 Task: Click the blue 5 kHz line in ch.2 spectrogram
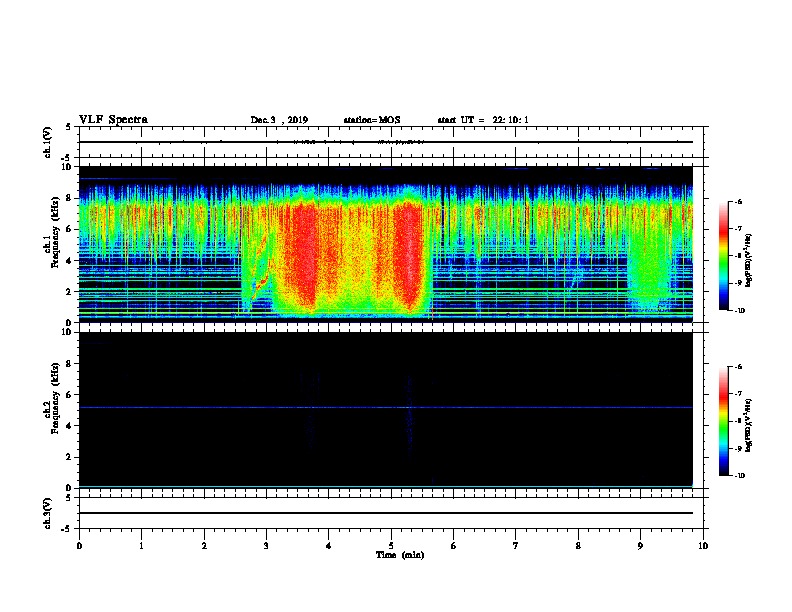tap(386, 407)
